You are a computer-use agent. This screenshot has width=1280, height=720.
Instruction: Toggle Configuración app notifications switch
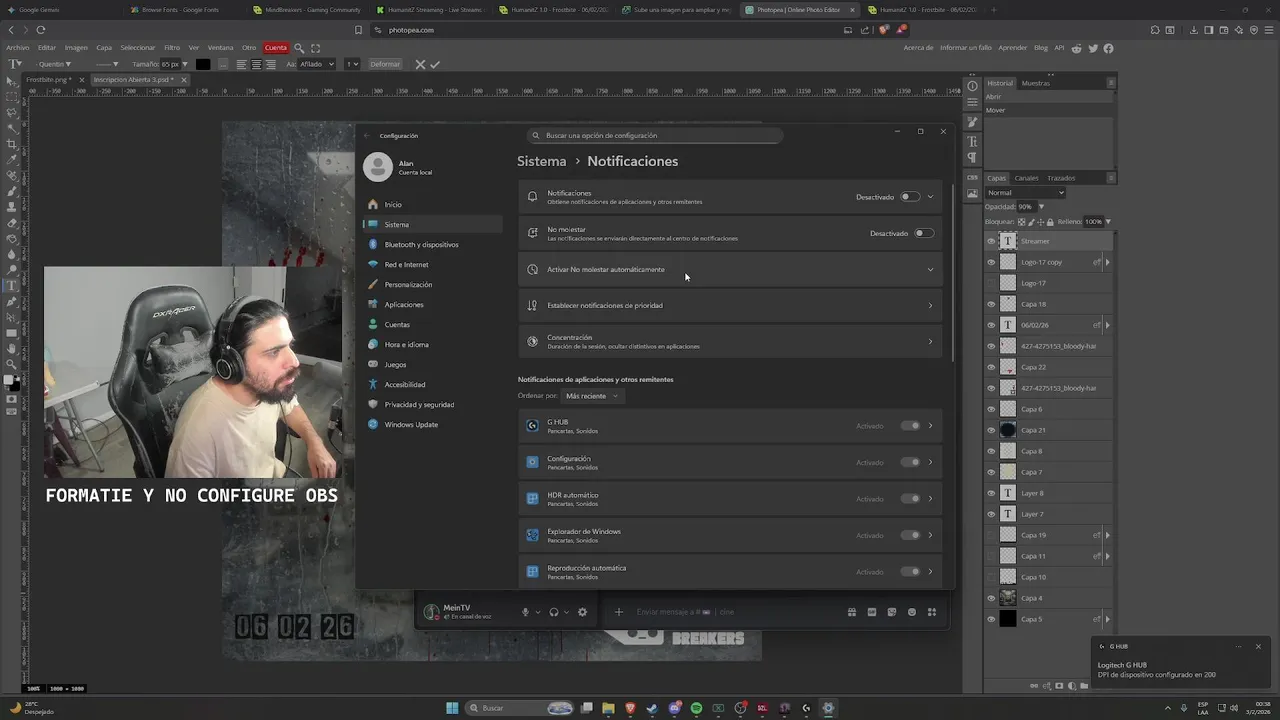(x=909, y=462)
